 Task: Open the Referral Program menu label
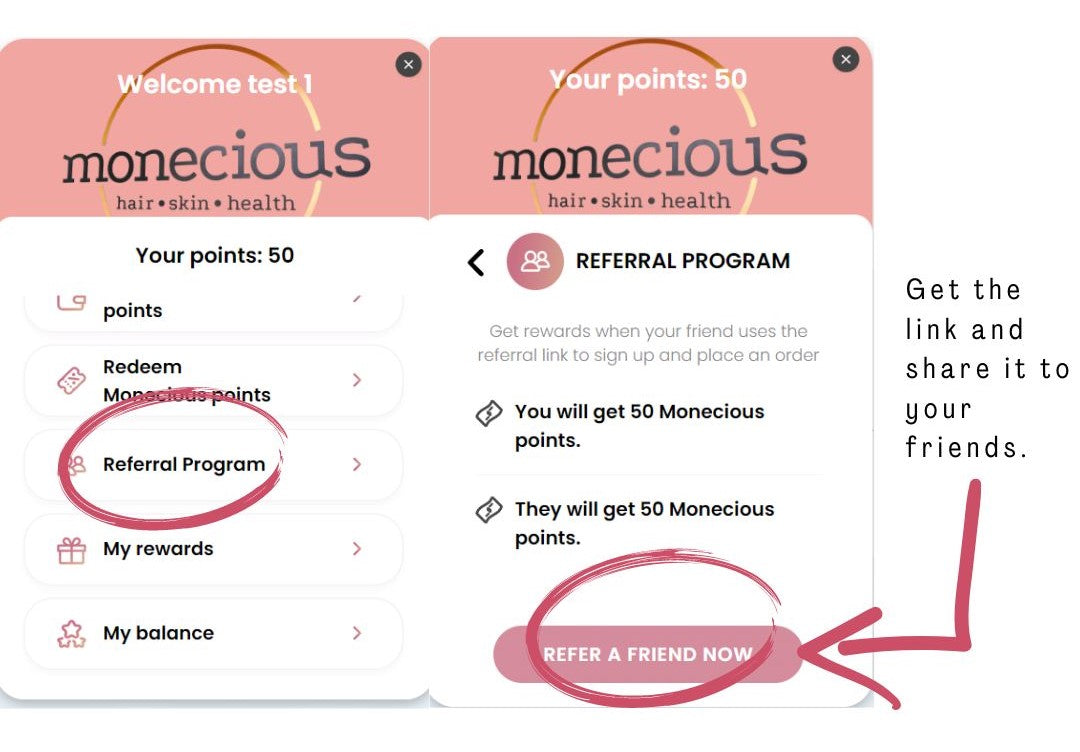(x=184, y=465)
